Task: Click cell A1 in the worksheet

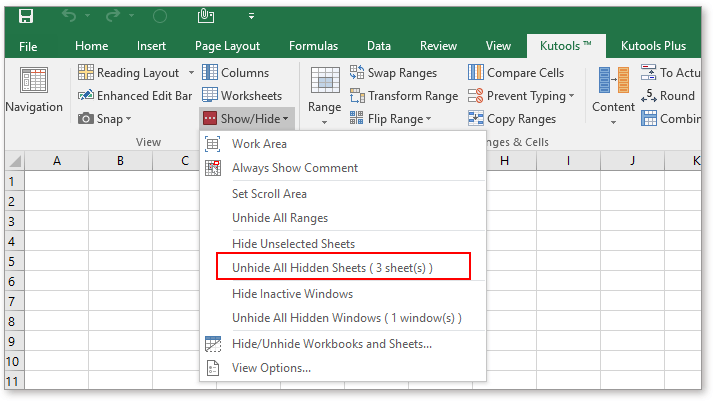Action: [56, 181]
